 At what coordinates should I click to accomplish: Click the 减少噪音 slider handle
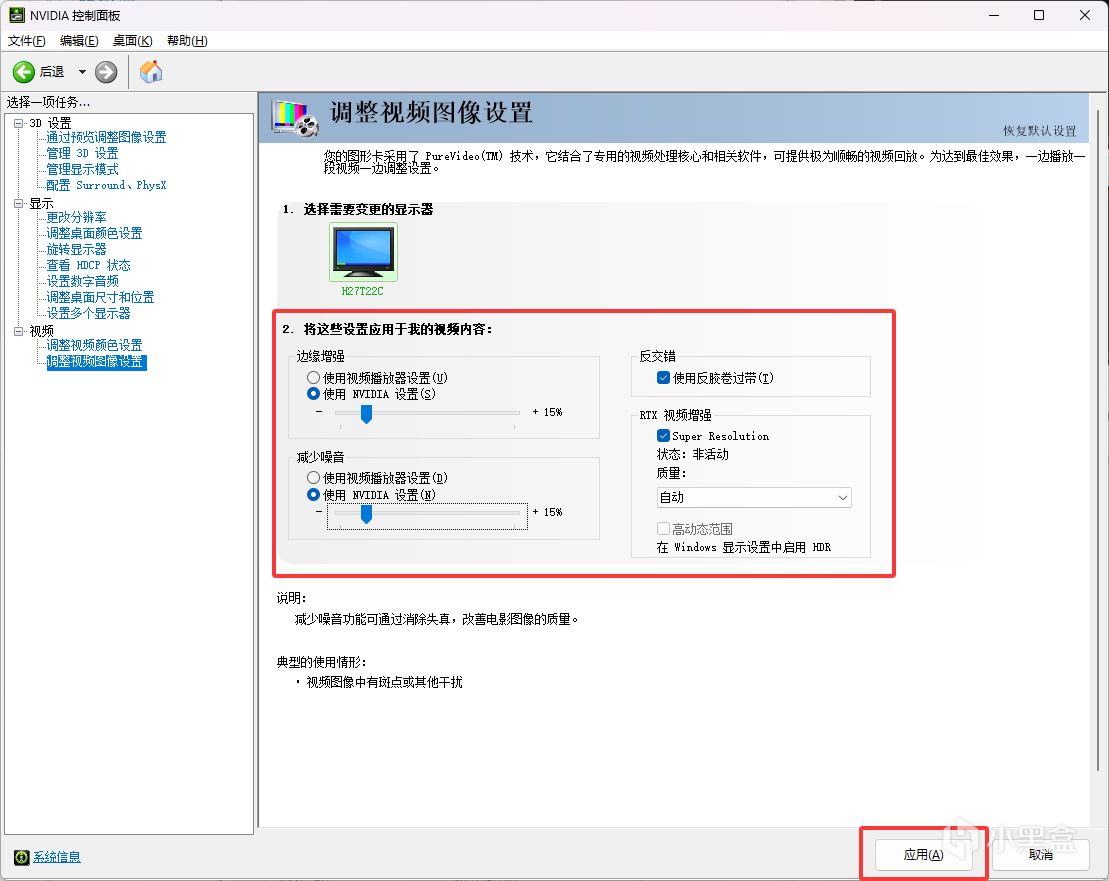(x=366, y=514)
